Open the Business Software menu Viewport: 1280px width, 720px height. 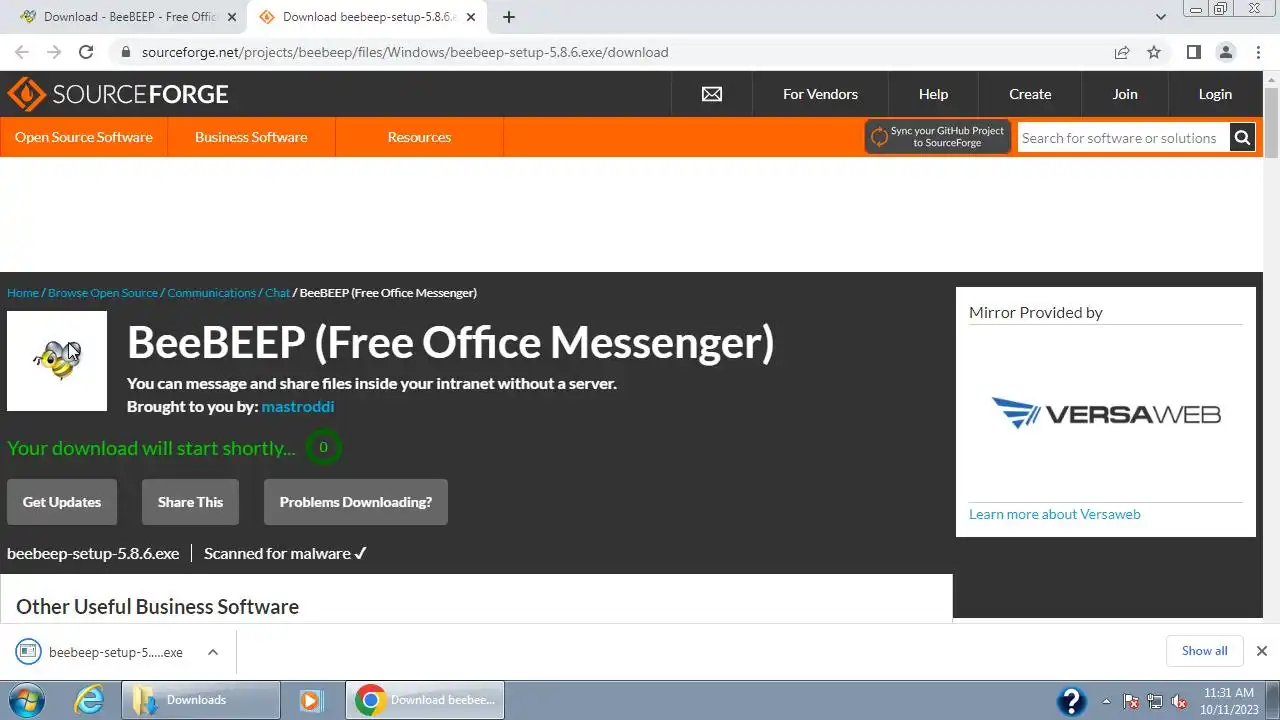(251, 137)
